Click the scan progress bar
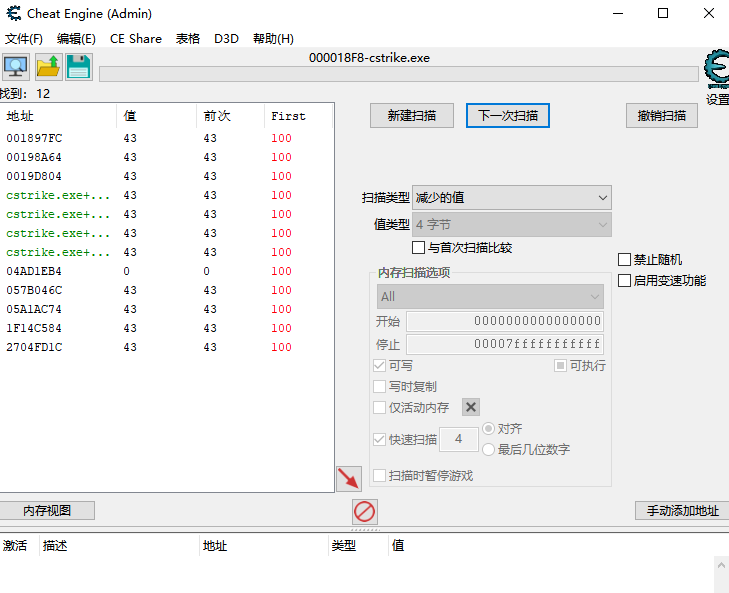The image size is (729, 593). 399,74
